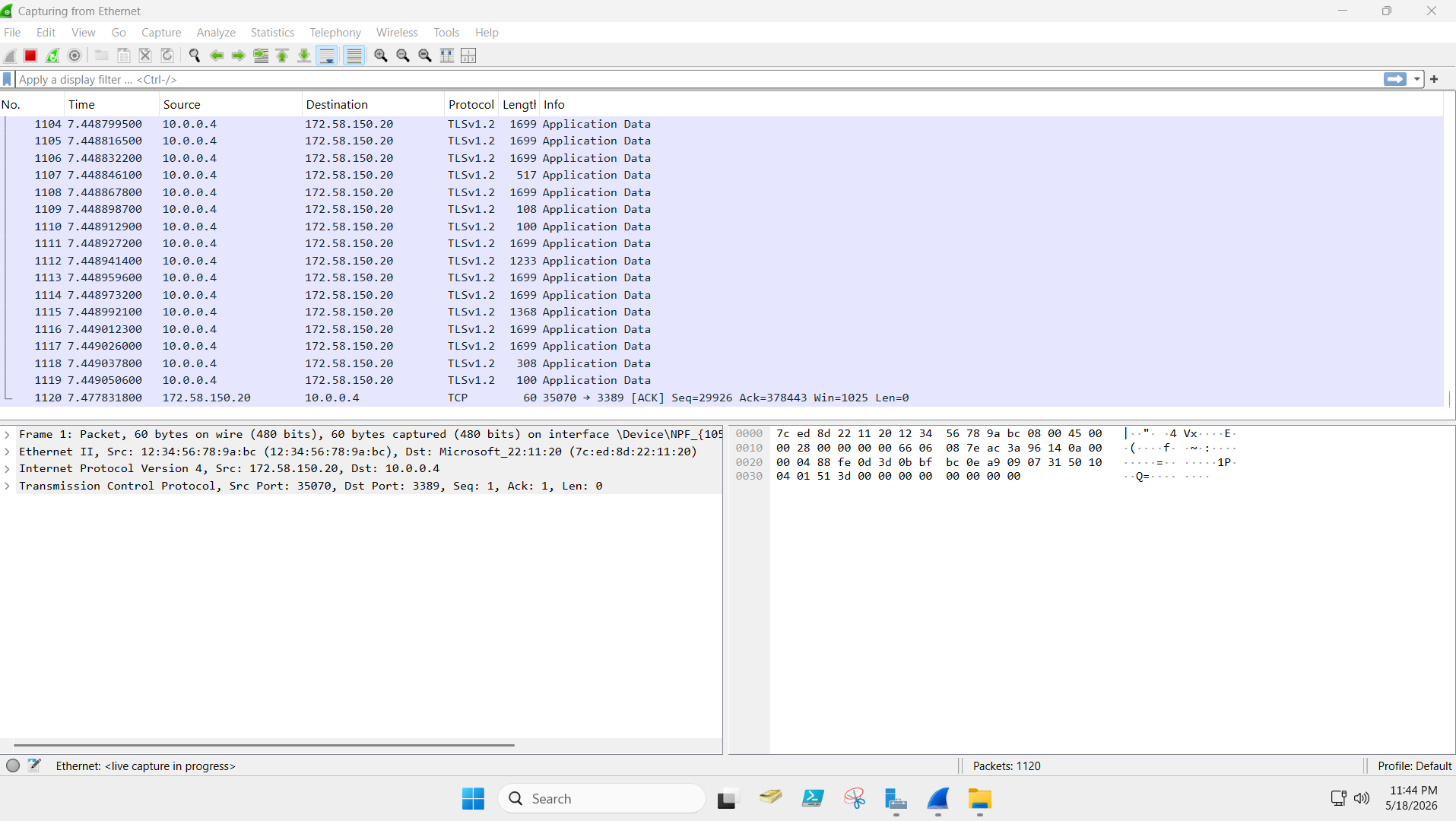
Task: Go forward in packet history
Action: pyautogui.click(x=239, y=55)
